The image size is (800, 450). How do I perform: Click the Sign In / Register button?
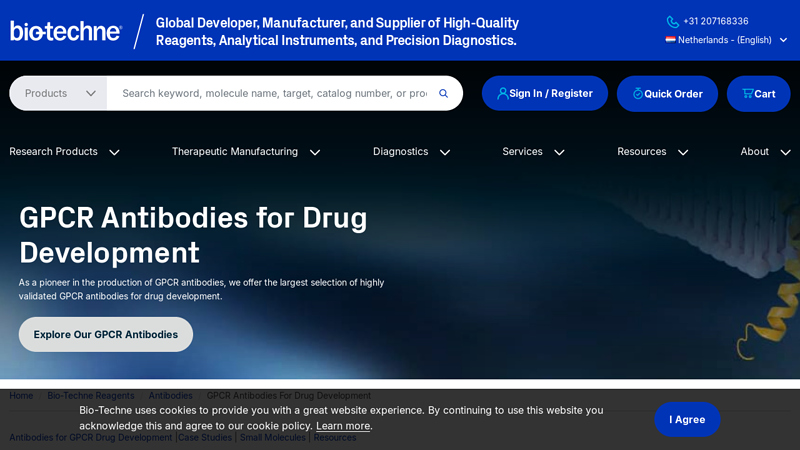[x=545, y=93]
